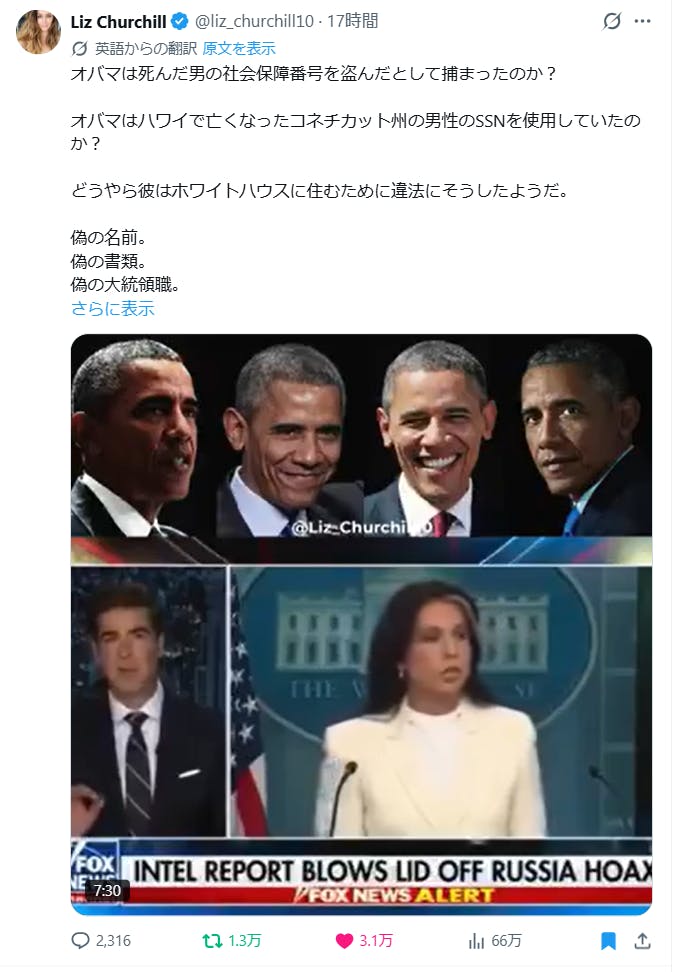Open Liz Churchill's profile avatar
Screen dimensions: 693x972
pos(38,32)
